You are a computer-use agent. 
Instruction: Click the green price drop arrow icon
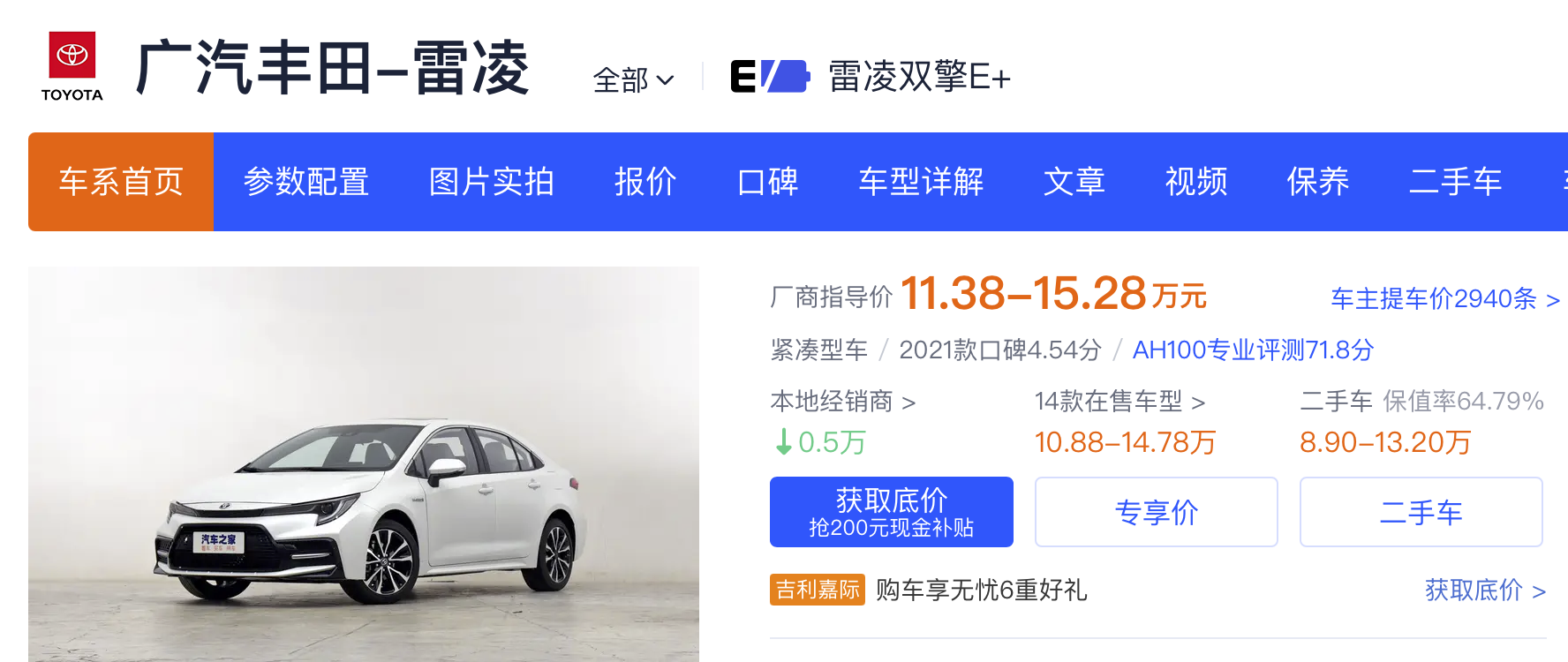(x=783, y=440)
